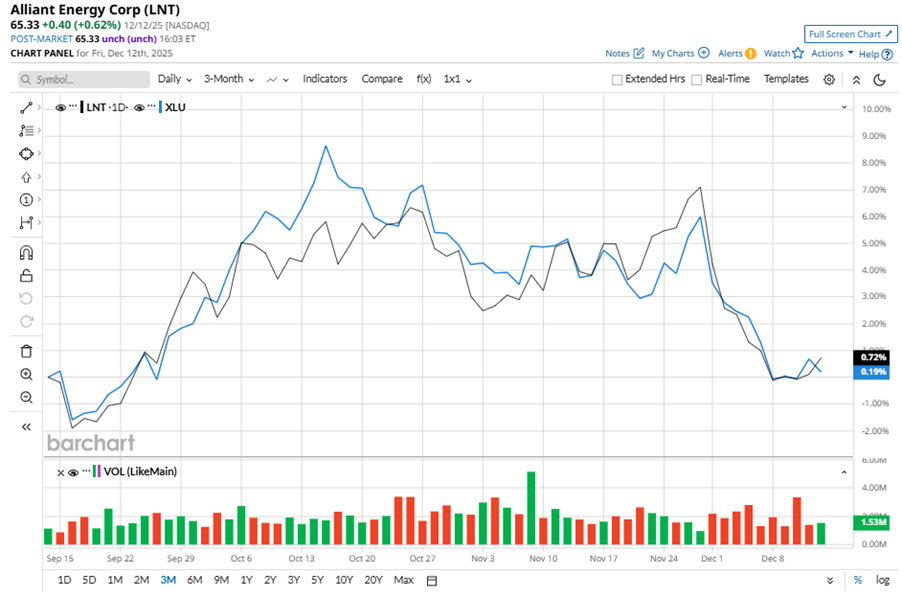This screenshot has width=902, height=597.
Task: Redo the last chart action
Action: point(26,322)
